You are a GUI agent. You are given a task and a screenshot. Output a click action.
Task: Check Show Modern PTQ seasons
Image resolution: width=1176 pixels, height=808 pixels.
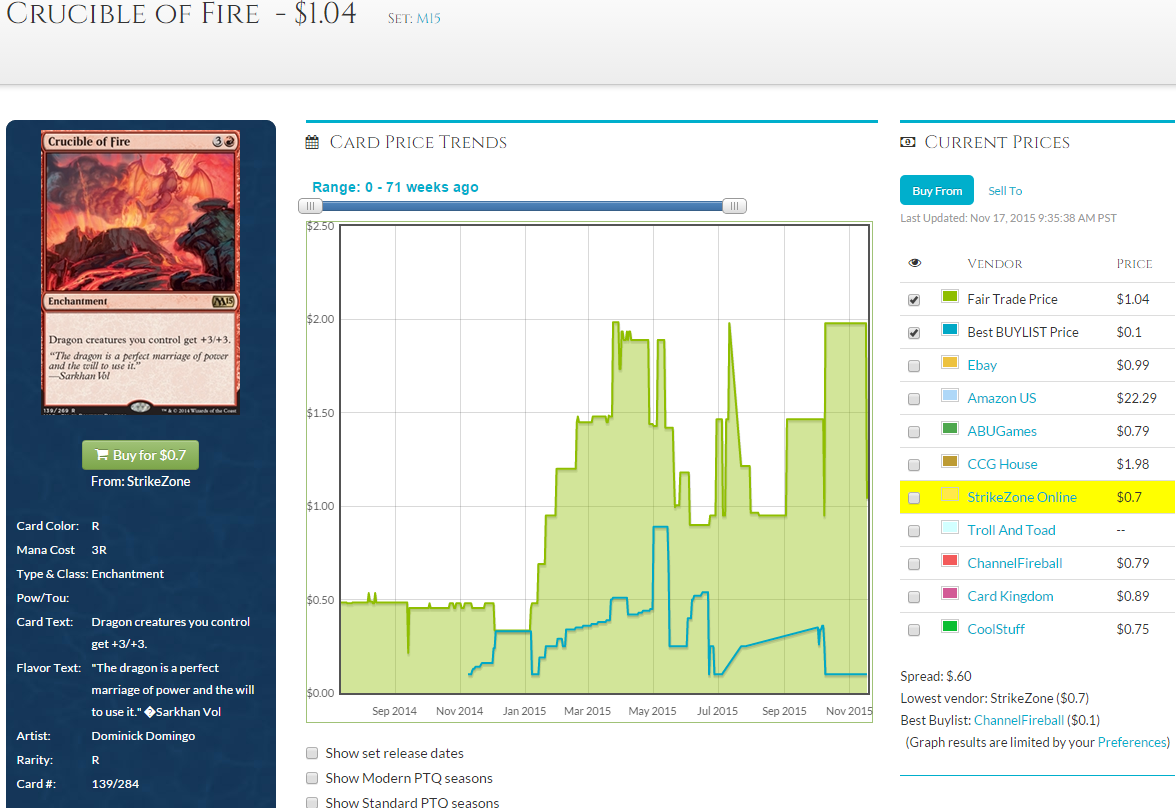[312, 778]
